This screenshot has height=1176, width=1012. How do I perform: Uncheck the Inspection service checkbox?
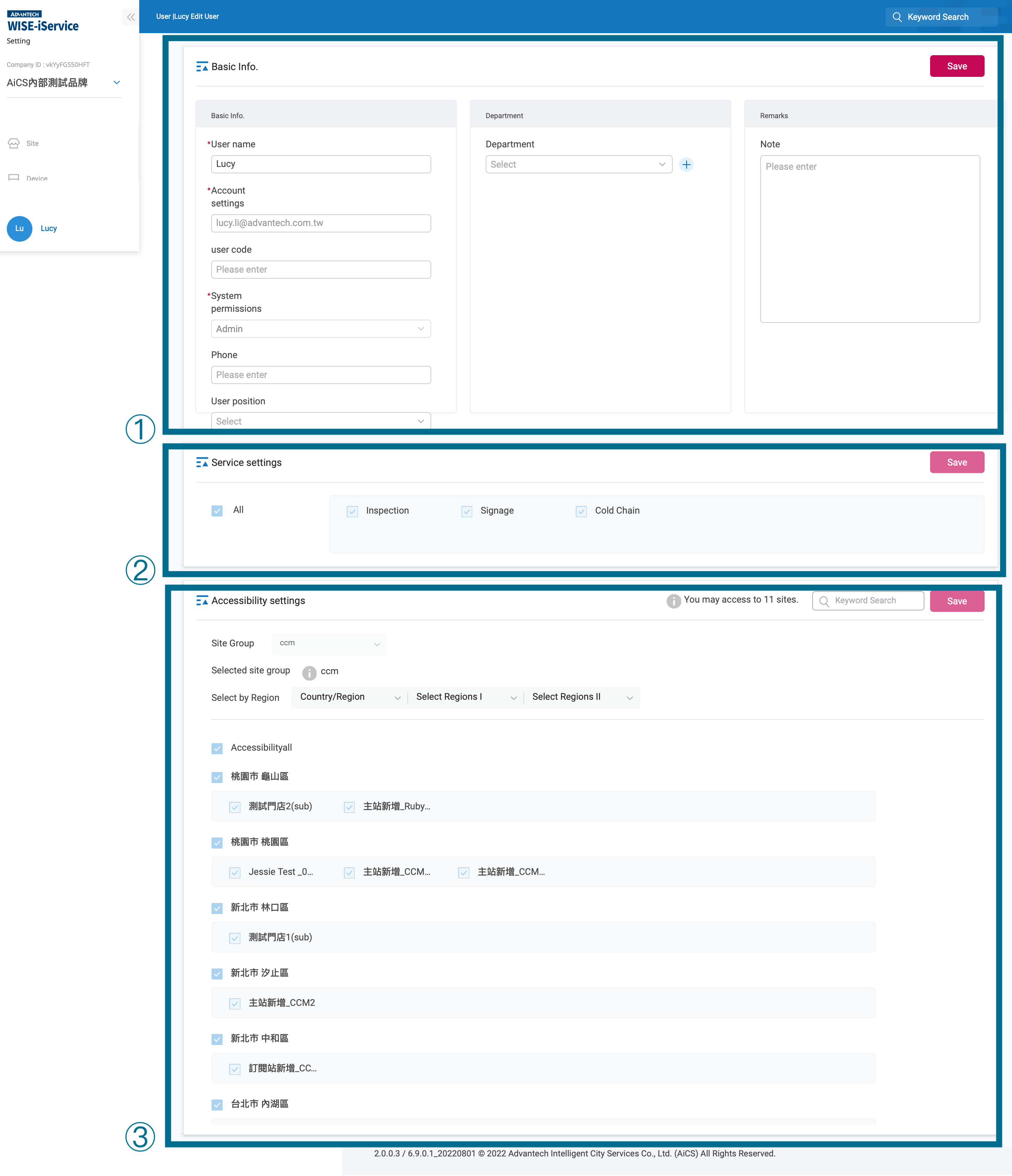pyautogui.click(x=352, y=511)
